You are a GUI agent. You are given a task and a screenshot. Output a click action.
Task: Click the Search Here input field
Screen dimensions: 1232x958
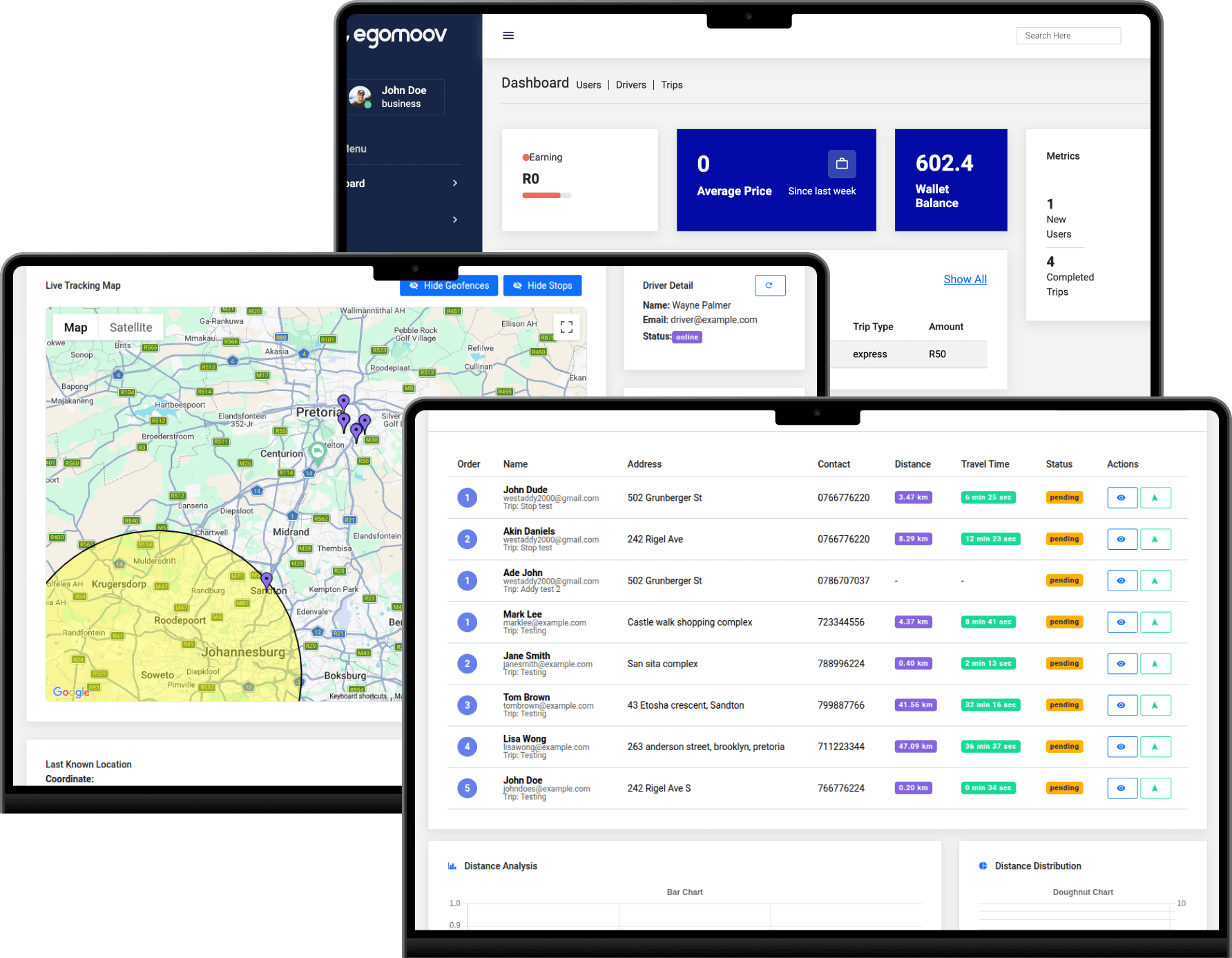click(x=1068, y=36)
